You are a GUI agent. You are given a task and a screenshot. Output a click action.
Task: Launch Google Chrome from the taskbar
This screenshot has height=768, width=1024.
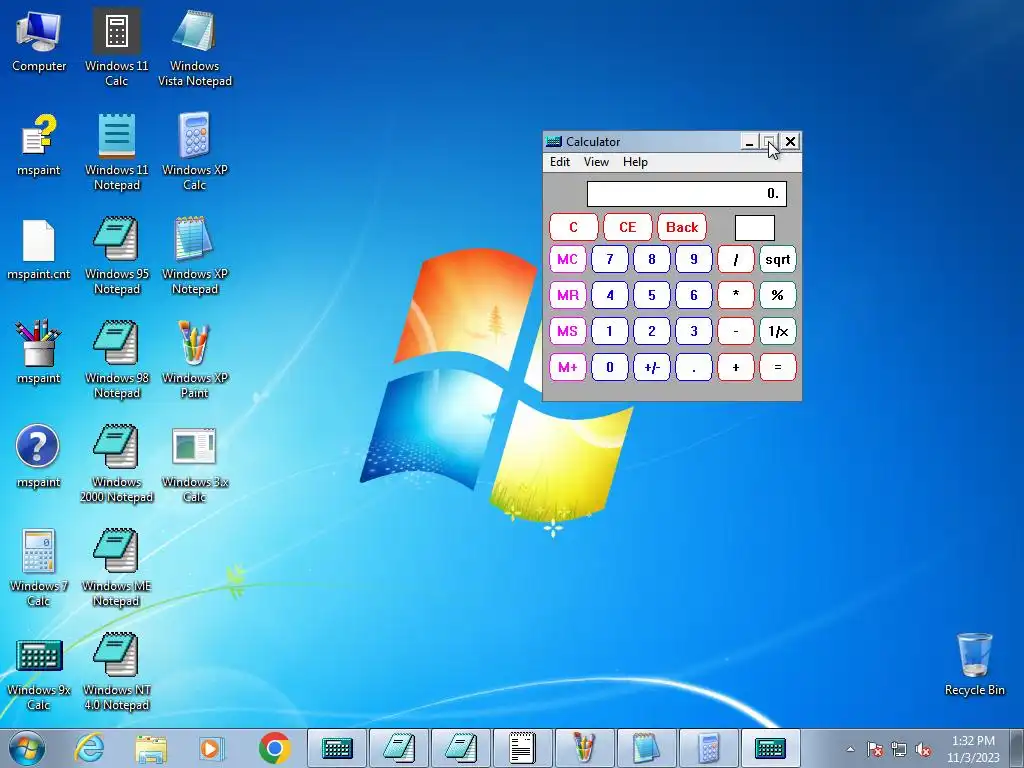274,748
